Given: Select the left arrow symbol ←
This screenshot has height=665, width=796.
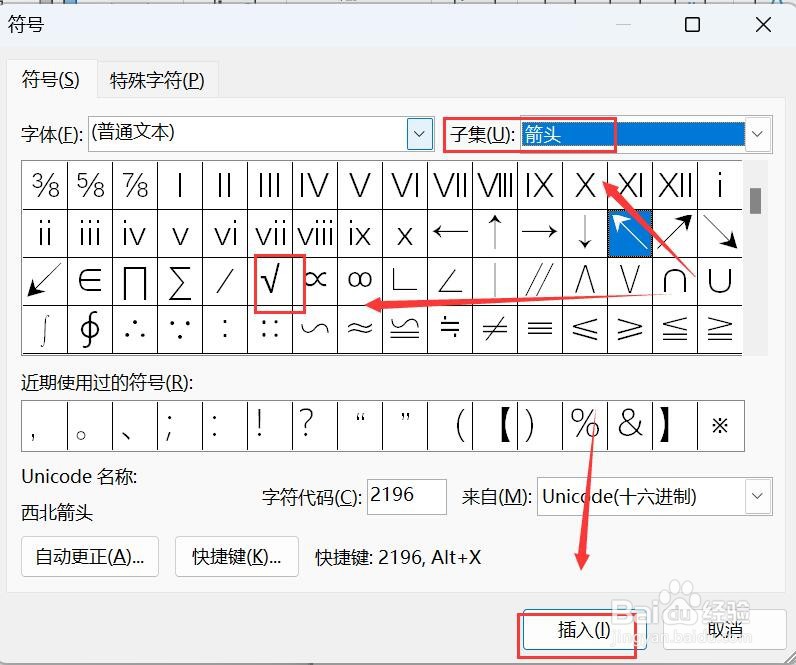Looking at the screenshot, I should 450,233.
